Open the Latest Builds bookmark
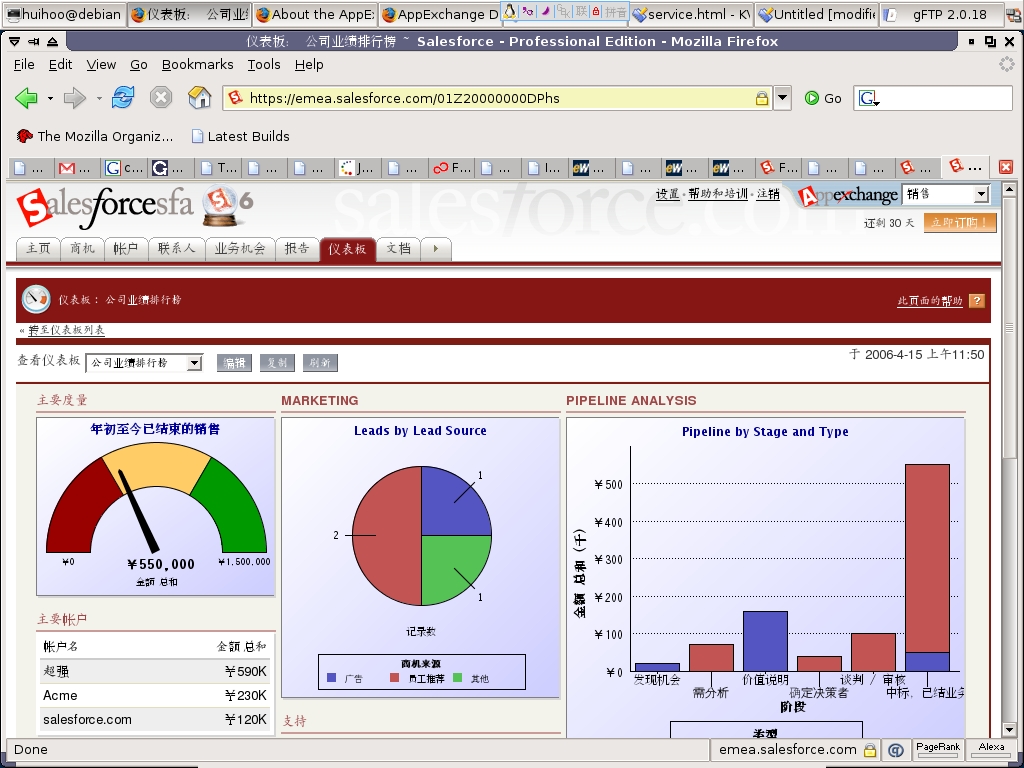The width and height of the screenshot is (1024, 768). (x=240, y=136)
